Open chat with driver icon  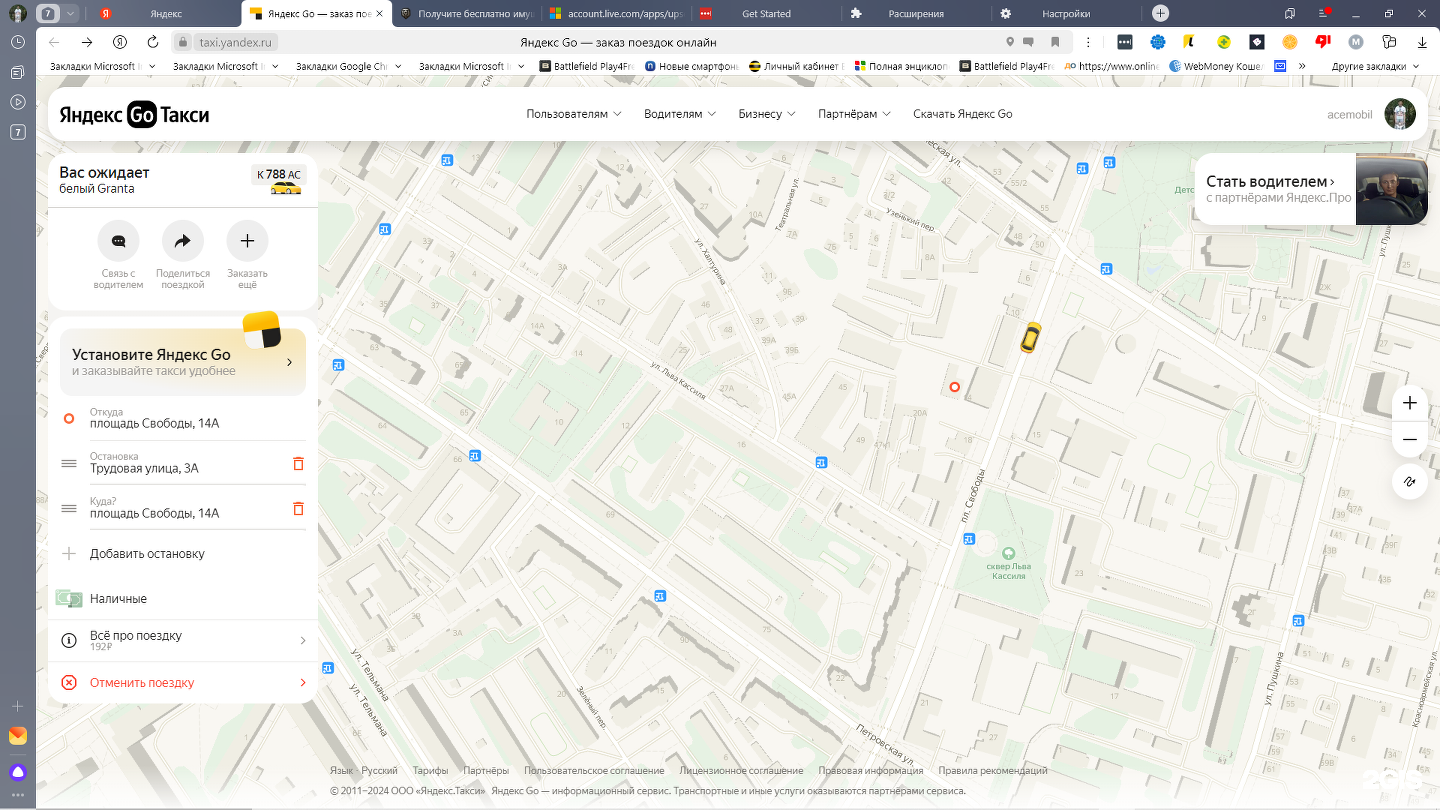[x=118, y=241]
